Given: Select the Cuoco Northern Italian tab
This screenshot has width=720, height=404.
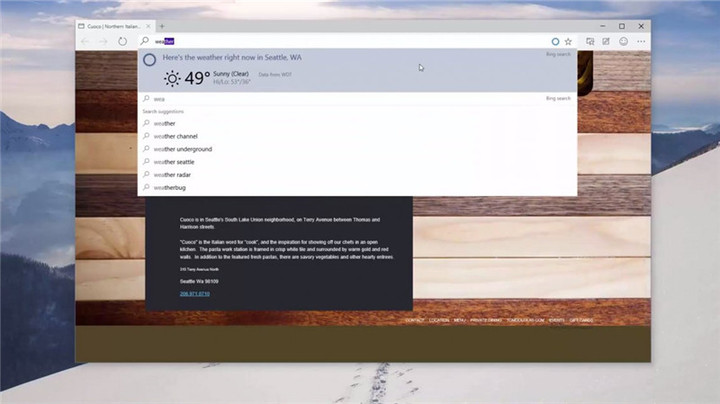Looking at the screenshot, I should click(x=115, y=26).
